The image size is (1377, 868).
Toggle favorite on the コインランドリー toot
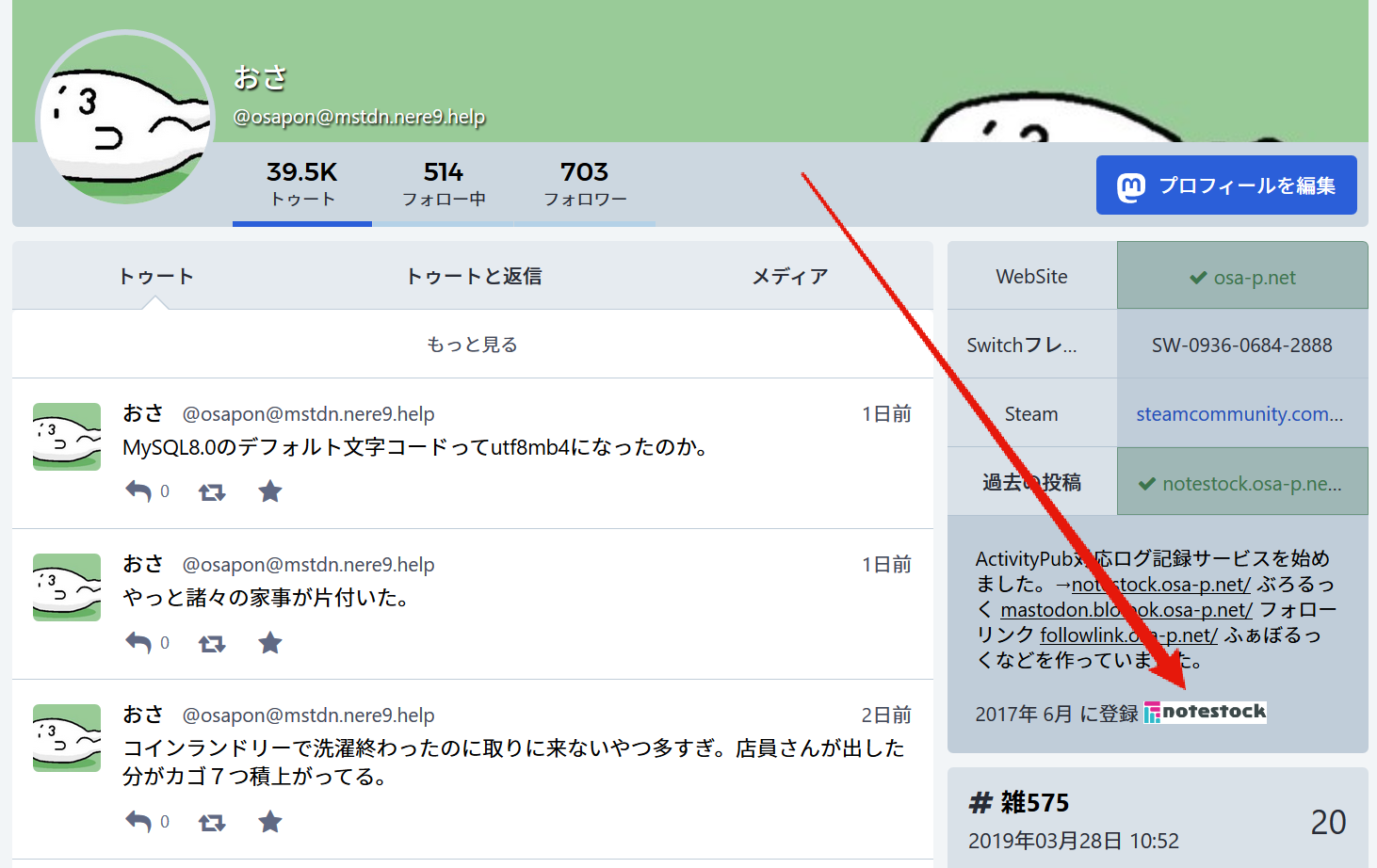coord(269,821)
